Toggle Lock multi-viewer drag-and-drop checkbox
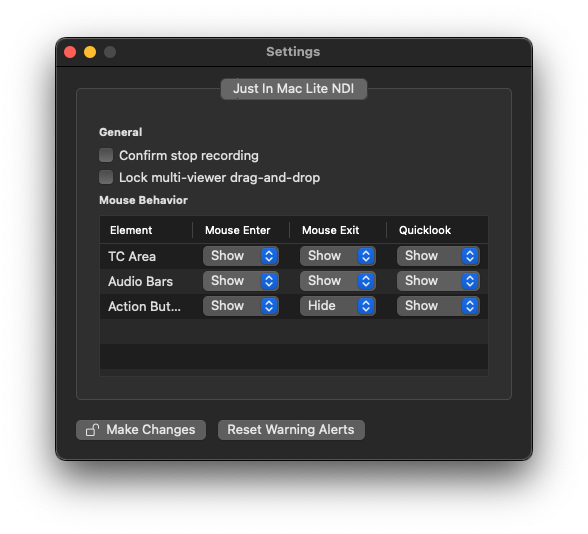Viewport: 588px width, 534px height. point(106,177)
